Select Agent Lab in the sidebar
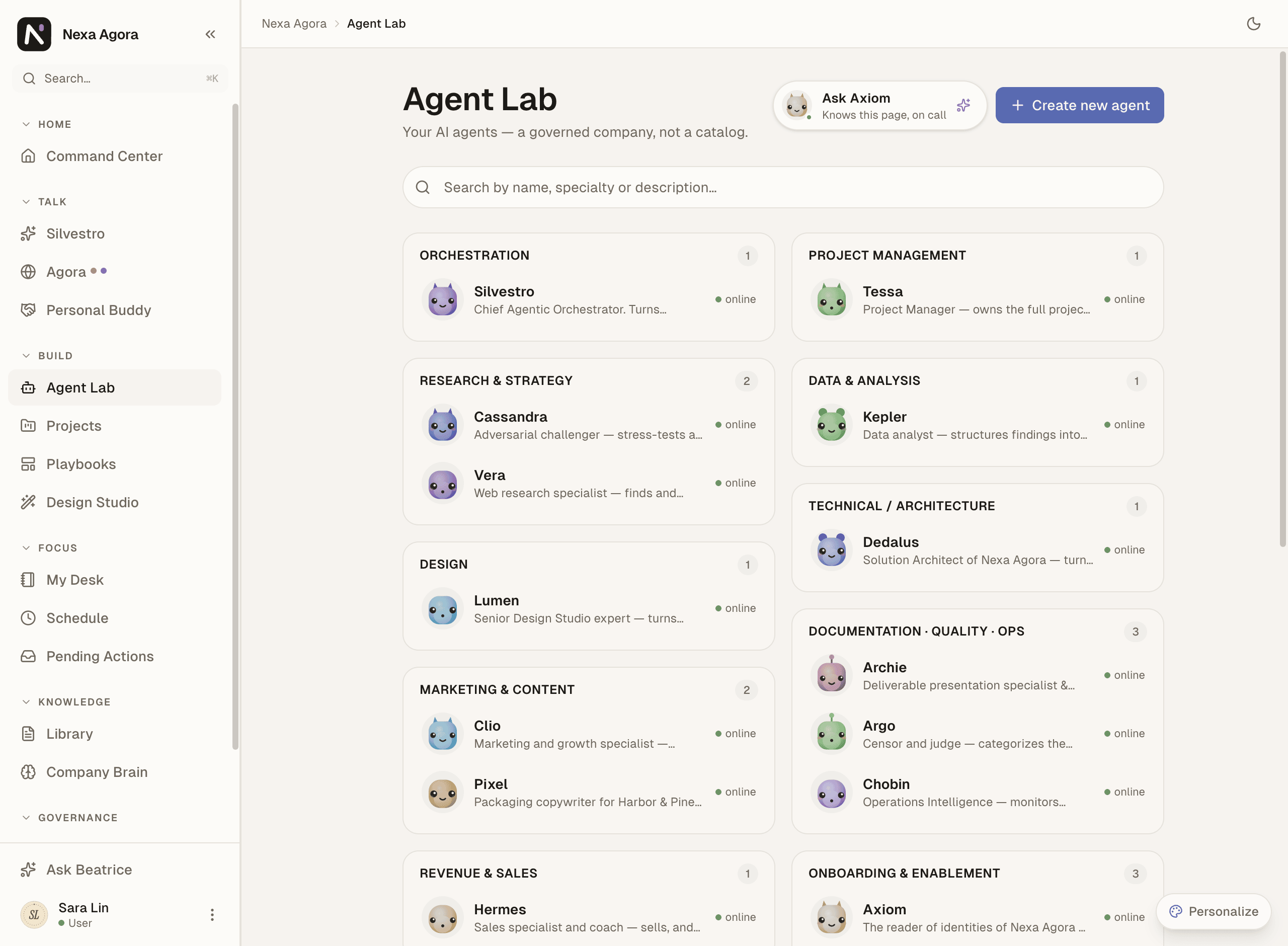 pos(115,387)
